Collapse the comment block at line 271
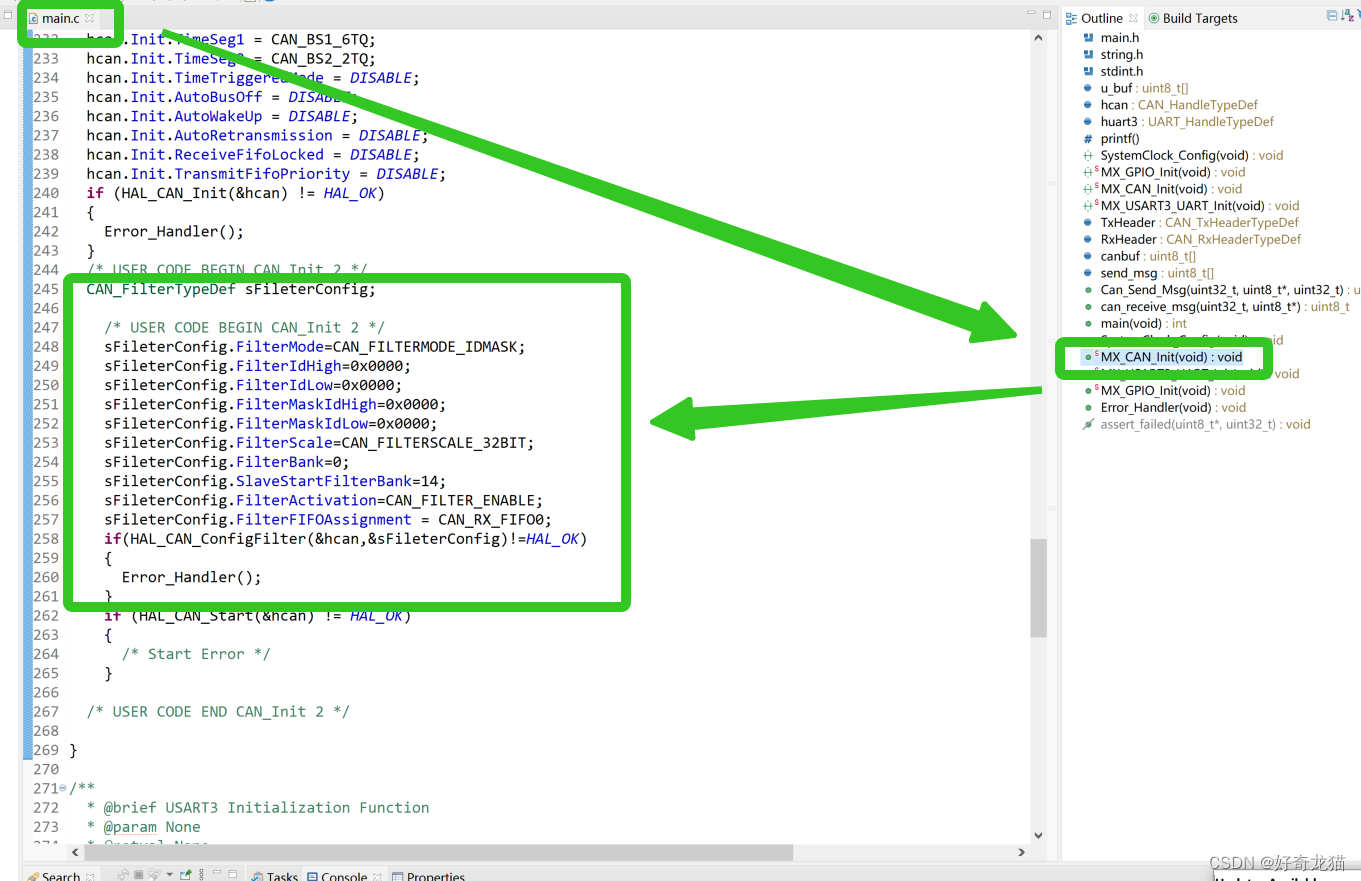This screenshot has width=1361, height=881. (63, 788)
